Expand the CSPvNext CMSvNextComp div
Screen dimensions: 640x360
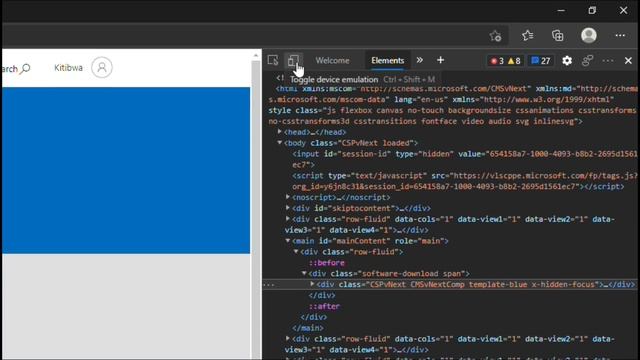tap(312, 284)
